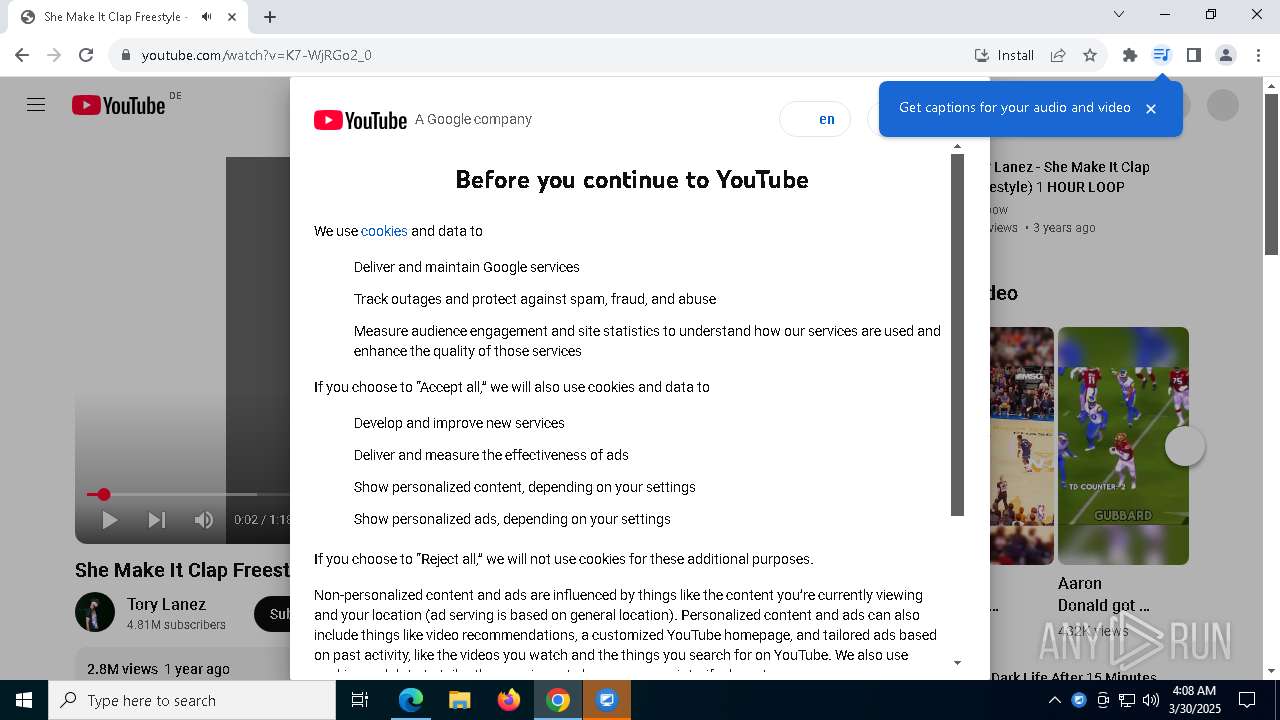Click the consent dialog scrollbar thumb
Screen dimensions: 1280x720
(x=957, y=335)
